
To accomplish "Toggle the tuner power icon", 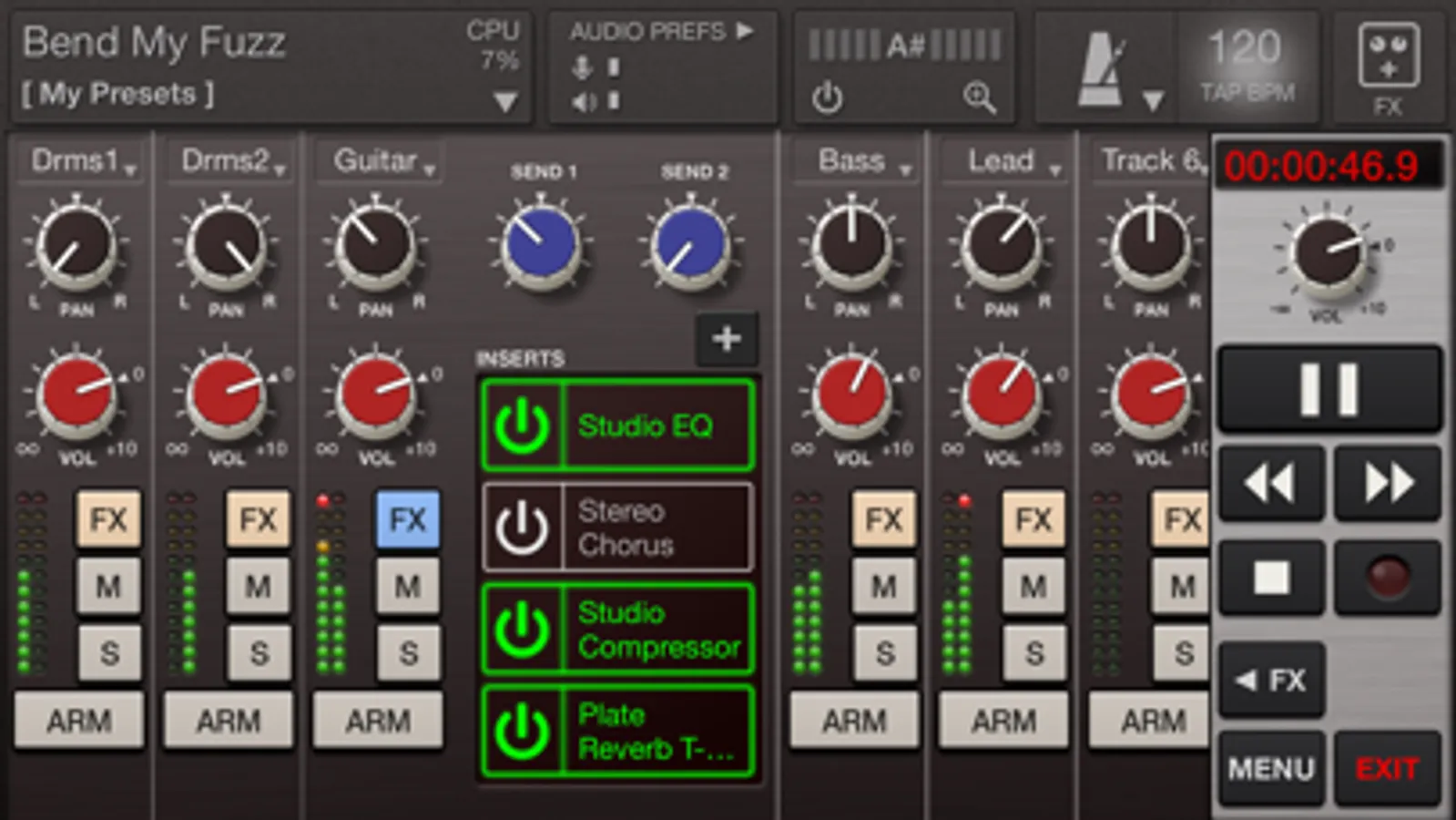I will point(827,97).
